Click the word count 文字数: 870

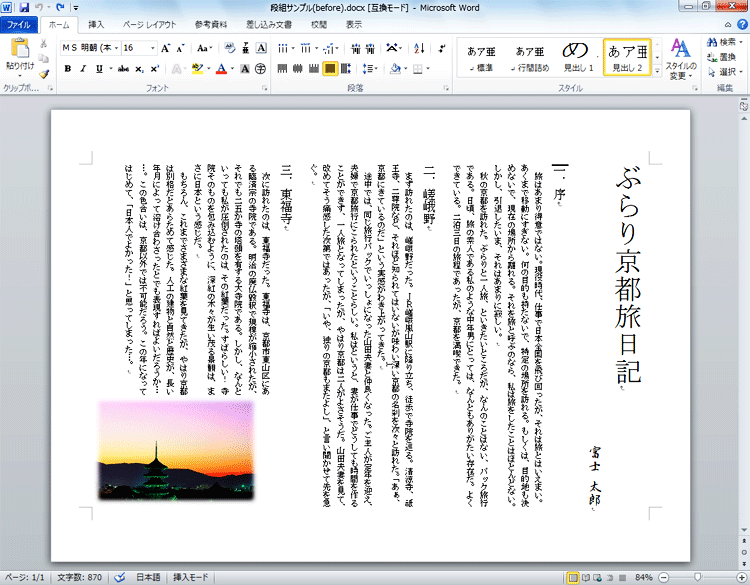(x=79, y=577)
